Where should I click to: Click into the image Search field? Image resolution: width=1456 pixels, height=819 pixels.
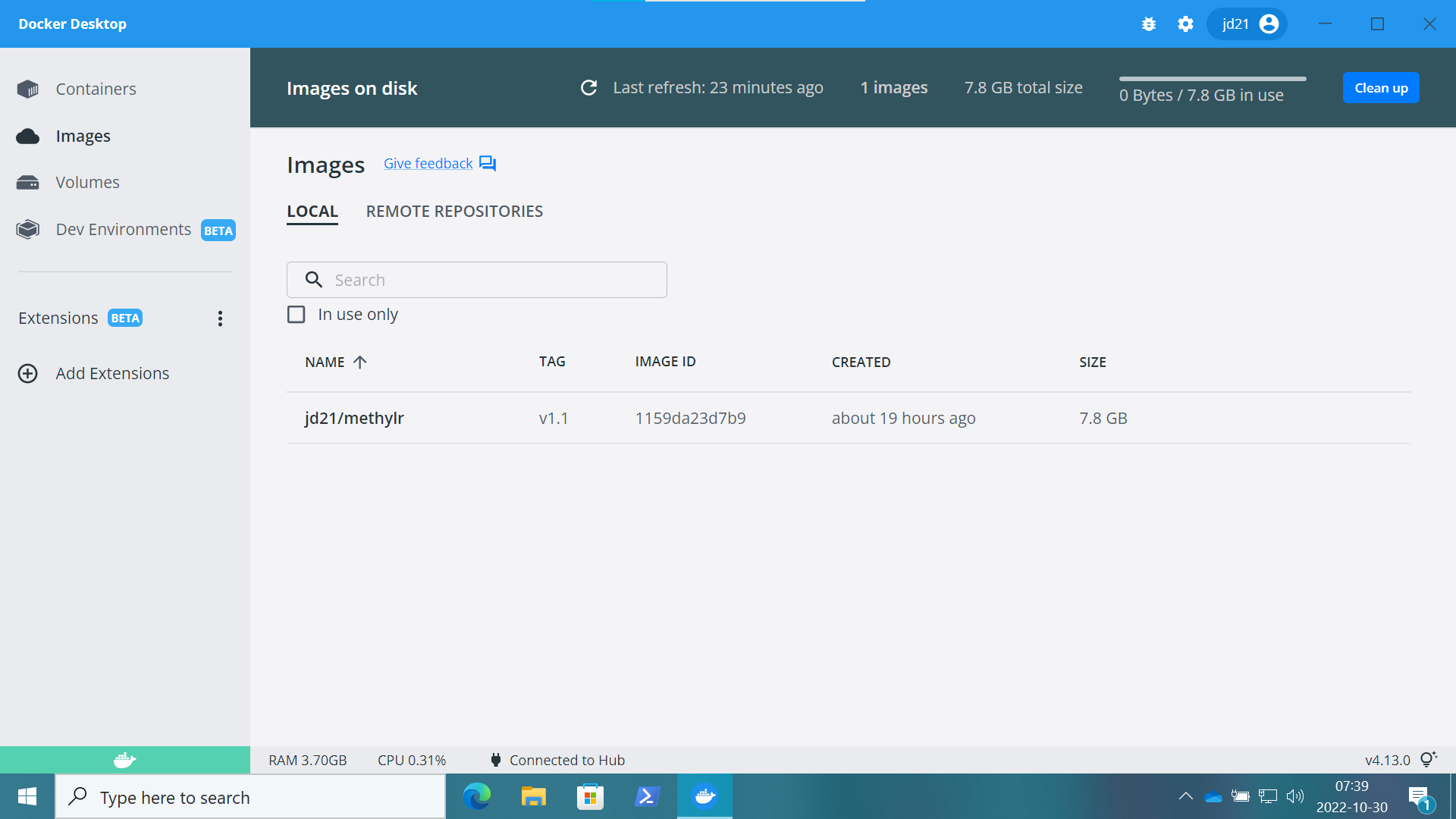(477, 280)
